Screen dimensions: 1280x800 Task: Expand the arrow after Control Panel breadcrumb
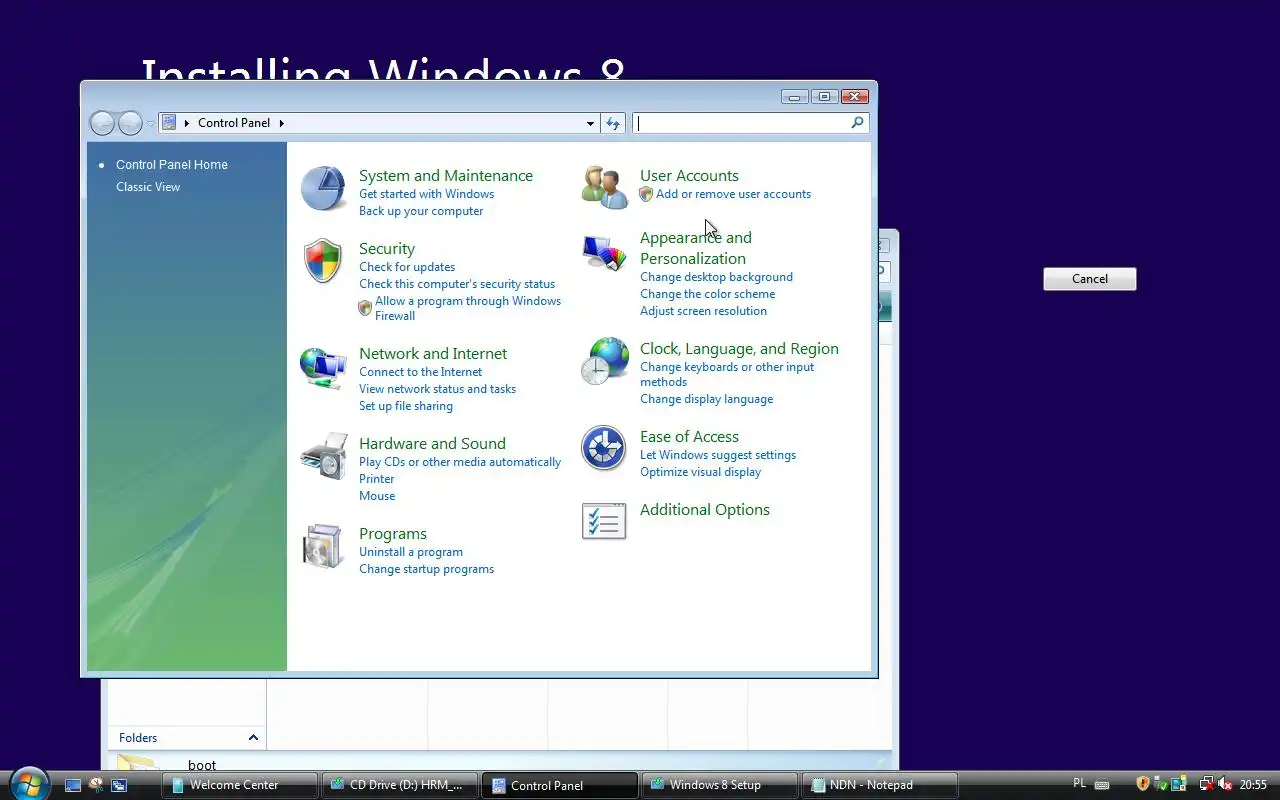(x=282, y=123)
